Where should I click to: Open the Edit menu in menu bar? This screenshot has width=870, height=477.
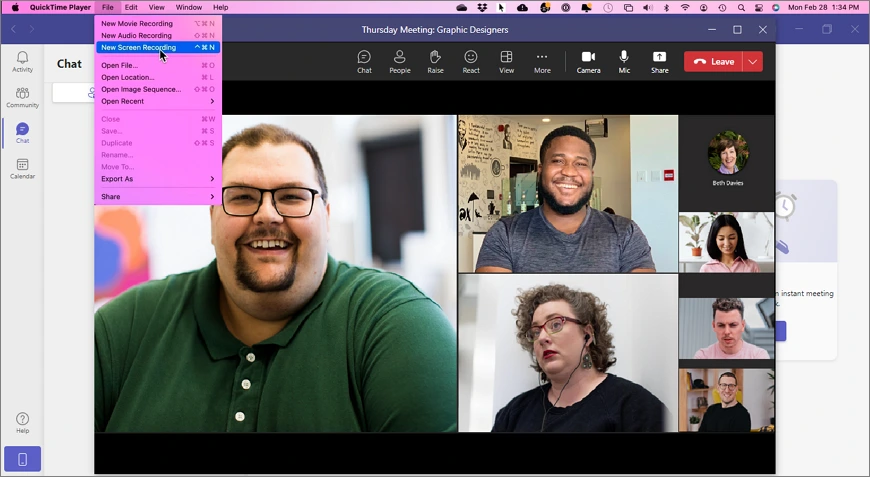131,7
